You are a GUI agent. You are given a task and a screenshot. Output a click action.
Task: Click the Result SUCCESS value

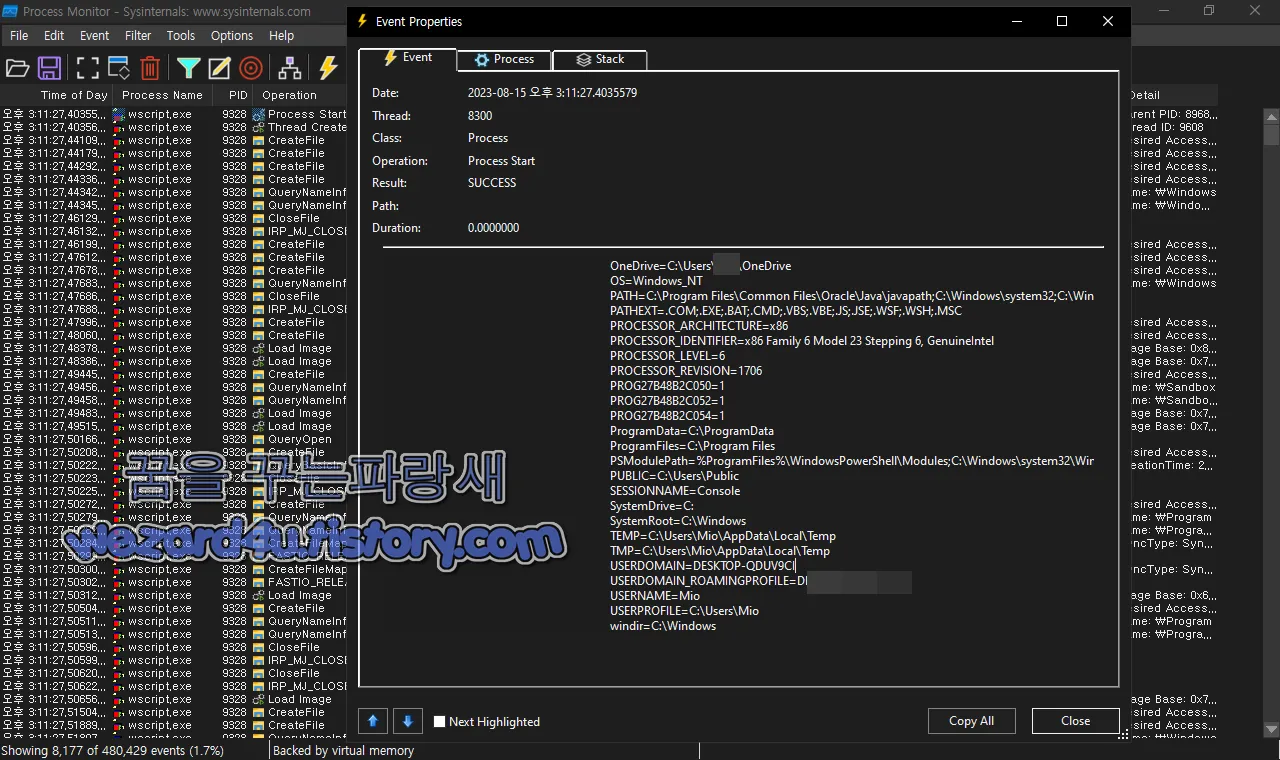click(x=492, y=183)
